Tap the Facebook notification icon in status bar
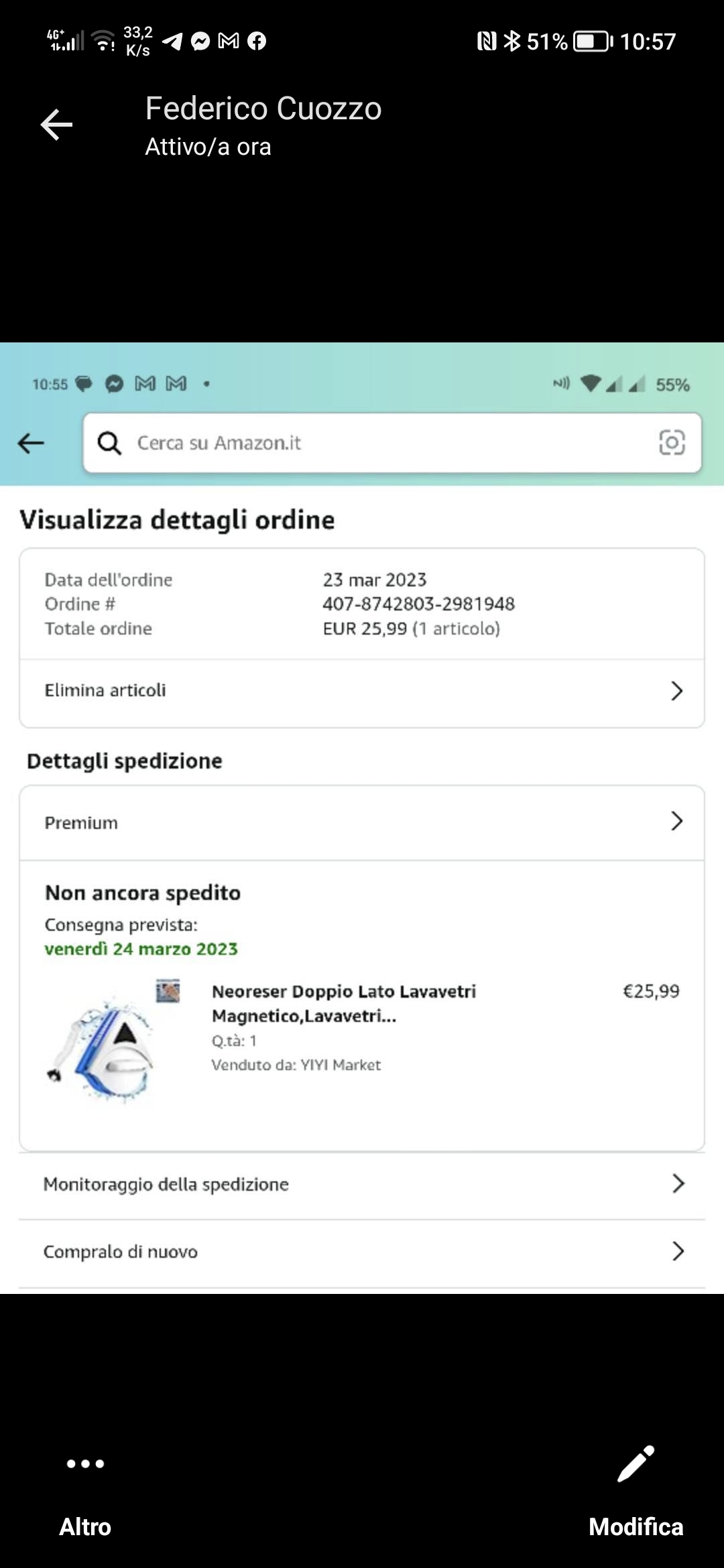Viewport: 724px width, 1568px height. coord(257,42)
